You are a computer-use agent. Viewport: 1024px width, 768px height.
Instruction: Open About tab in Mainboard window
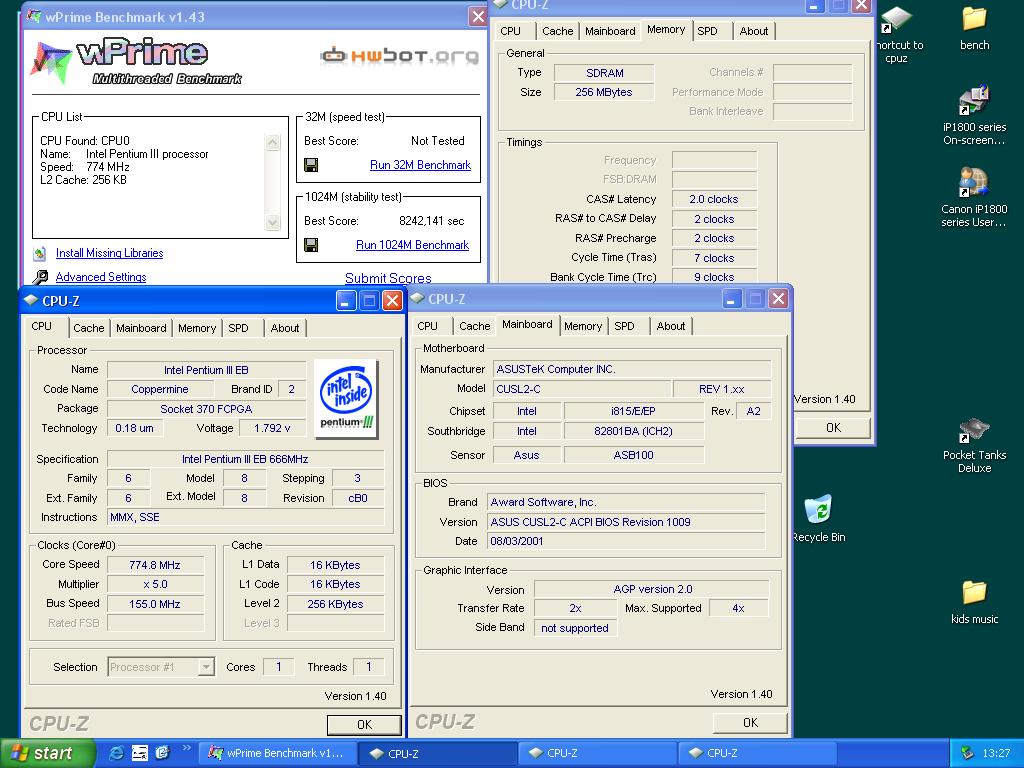(x=671, y=326)
